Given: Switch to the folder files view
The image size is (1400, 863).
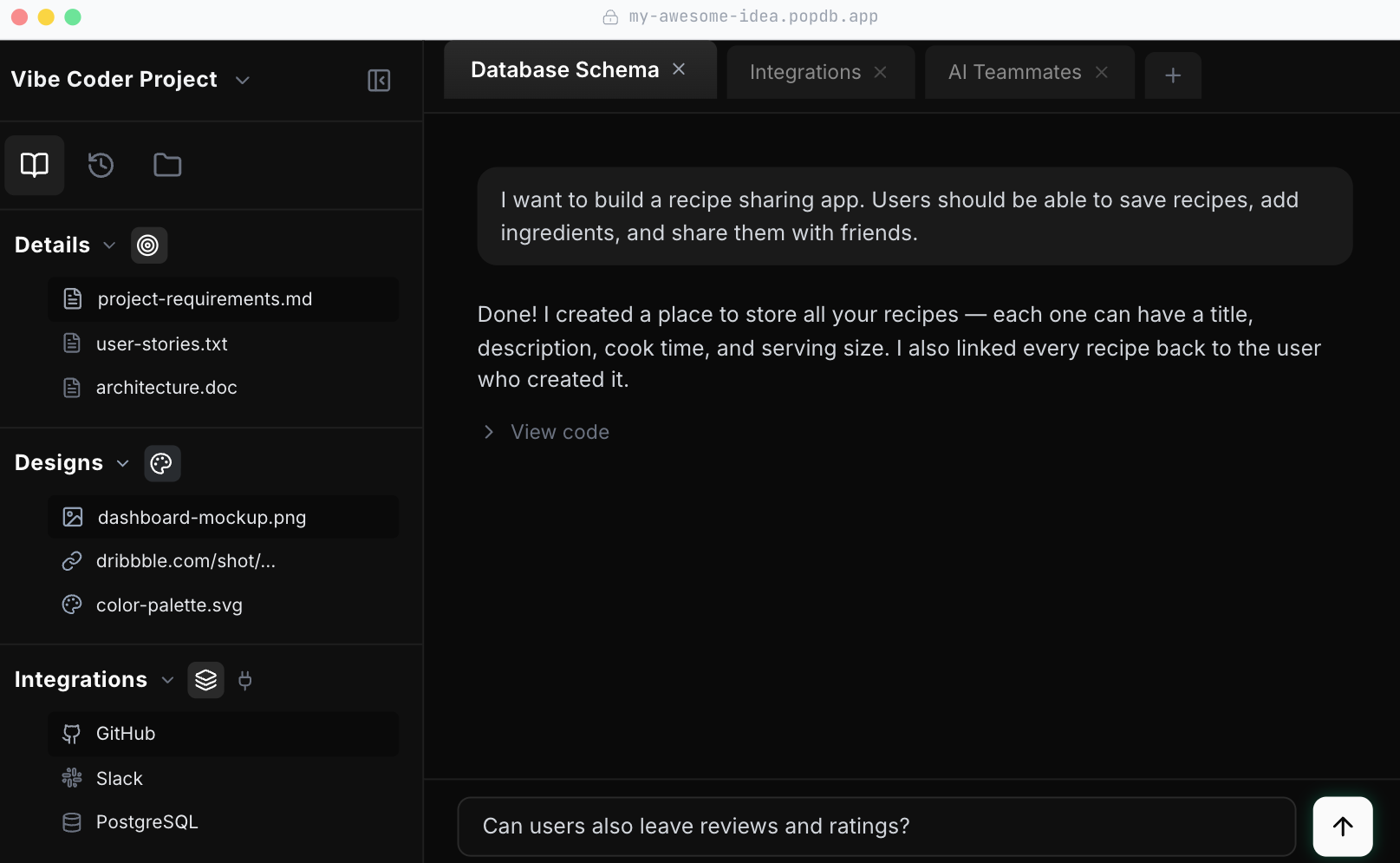Looking at the screenshot, I should [166, 165].
